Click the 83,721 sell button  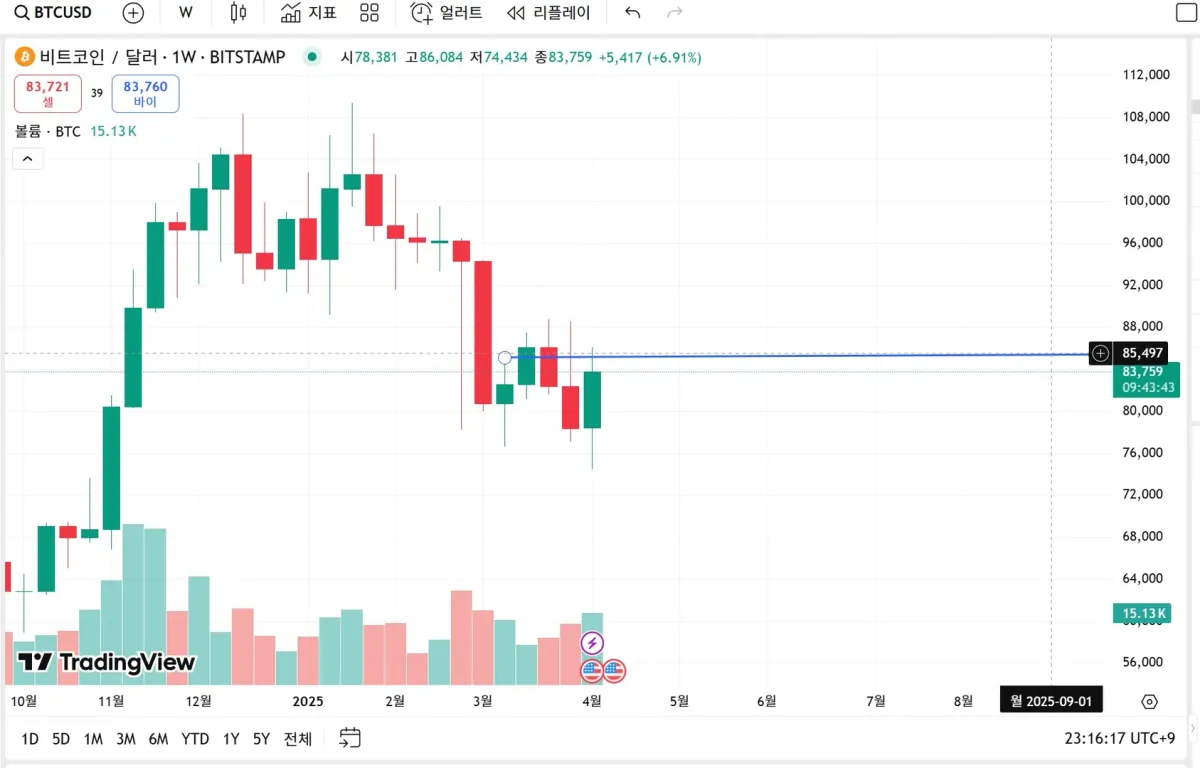pyautogui.click(x=48, y=94)
